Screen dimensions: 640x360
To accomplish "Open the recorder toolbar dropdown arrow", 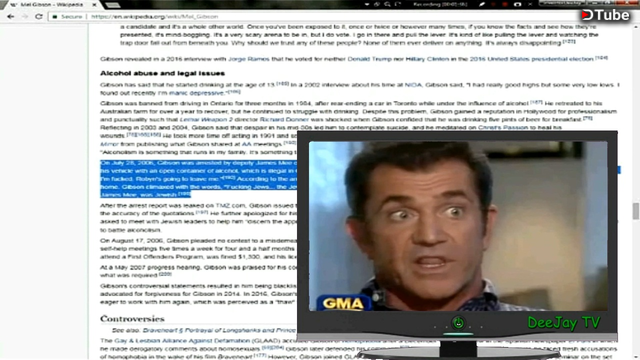I will point(367,4).
